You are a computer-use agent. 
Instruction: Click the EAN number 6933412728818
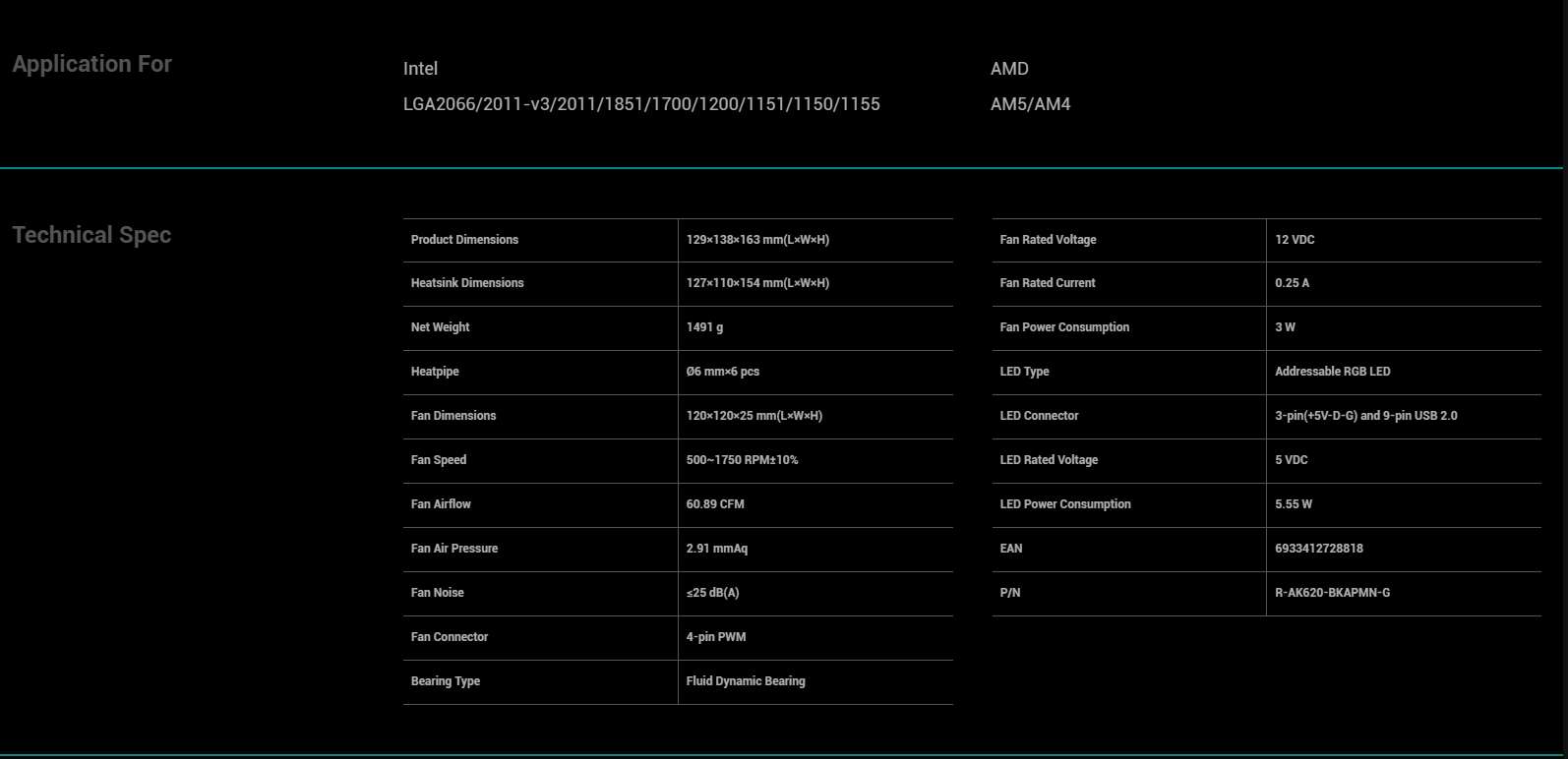(1319, 549)
